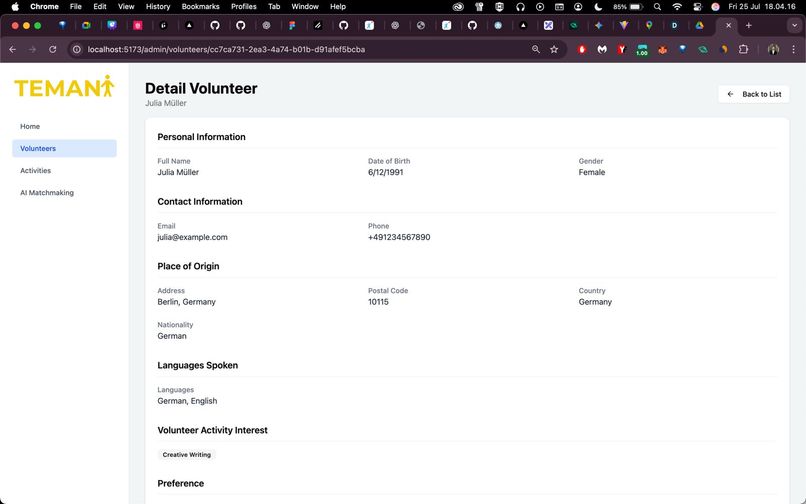
Task: Open the Window menu
Action: pos(305,7)
